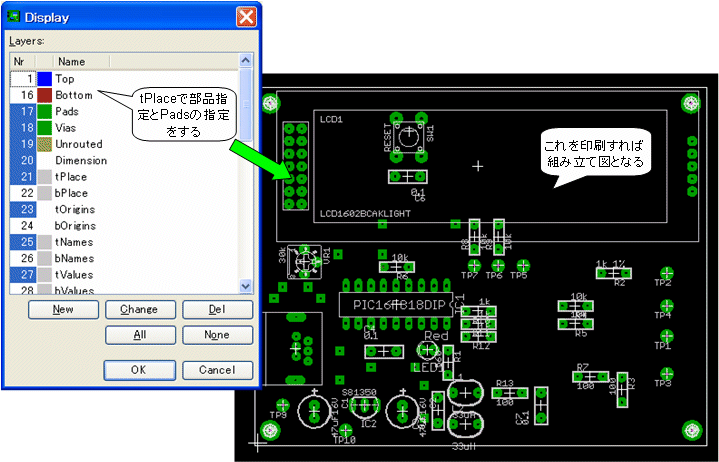
Task: Select the bOrigins layer name
Action: (x=75, y=226)
